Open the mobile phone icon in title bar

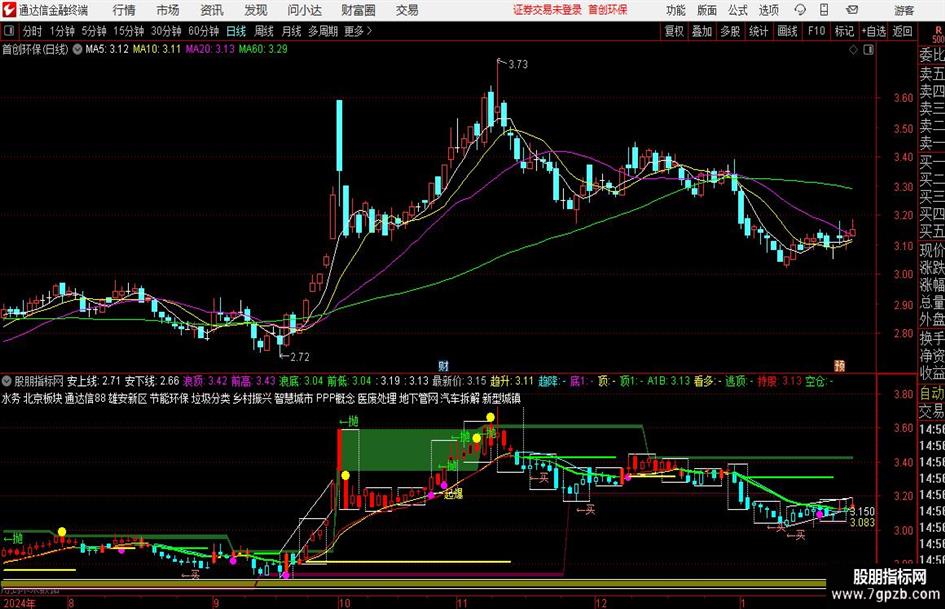click(x=824, y=10)
